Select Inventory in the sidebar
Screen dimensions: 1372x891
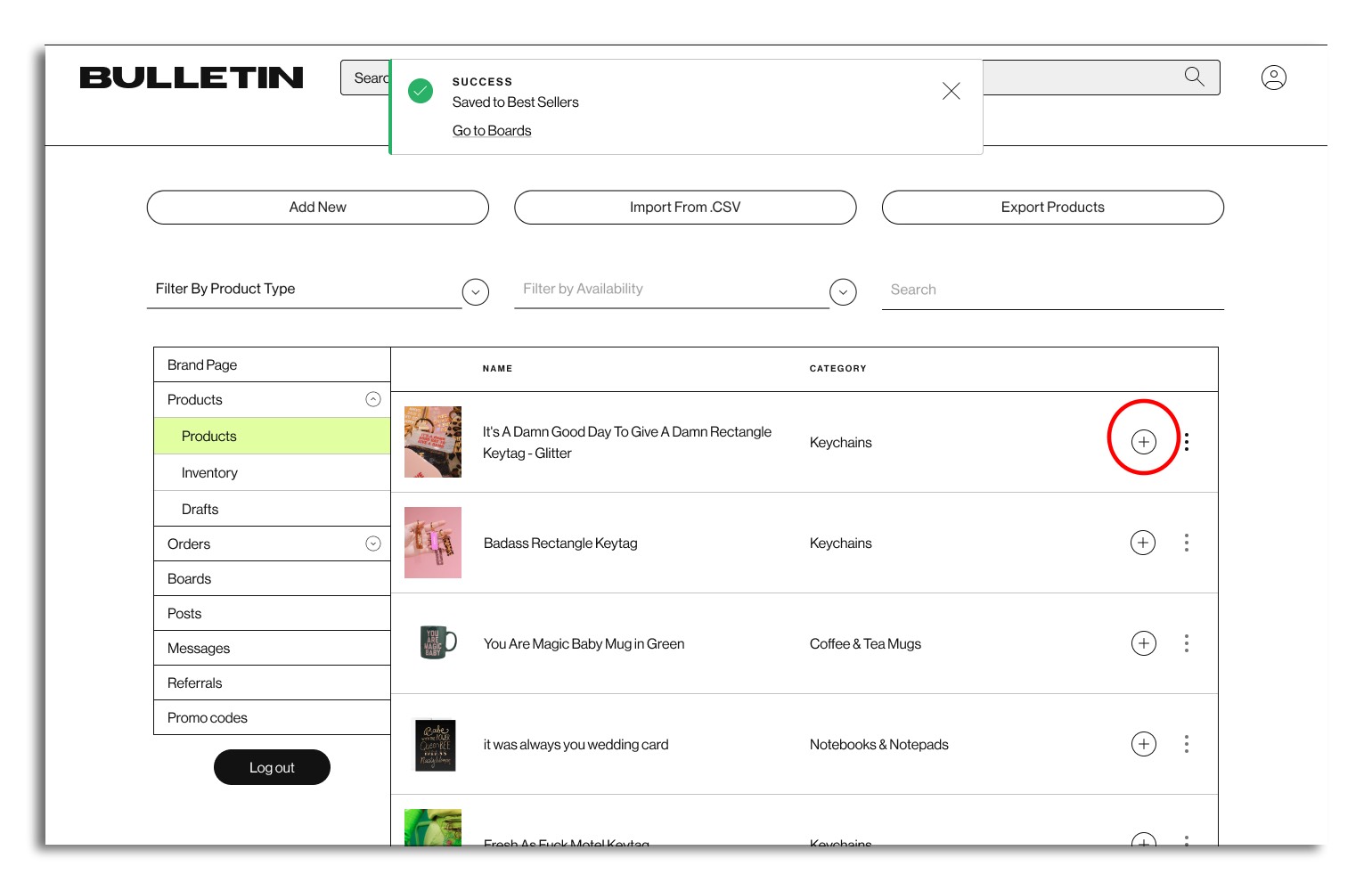(x=209, y=473)
